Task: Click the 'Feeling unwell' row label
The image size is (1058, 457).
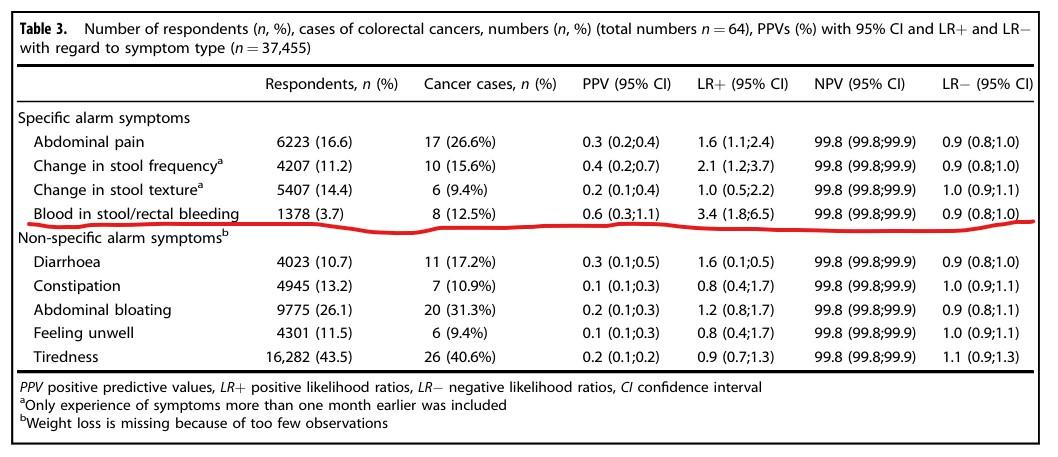Action: pos(83,334)
